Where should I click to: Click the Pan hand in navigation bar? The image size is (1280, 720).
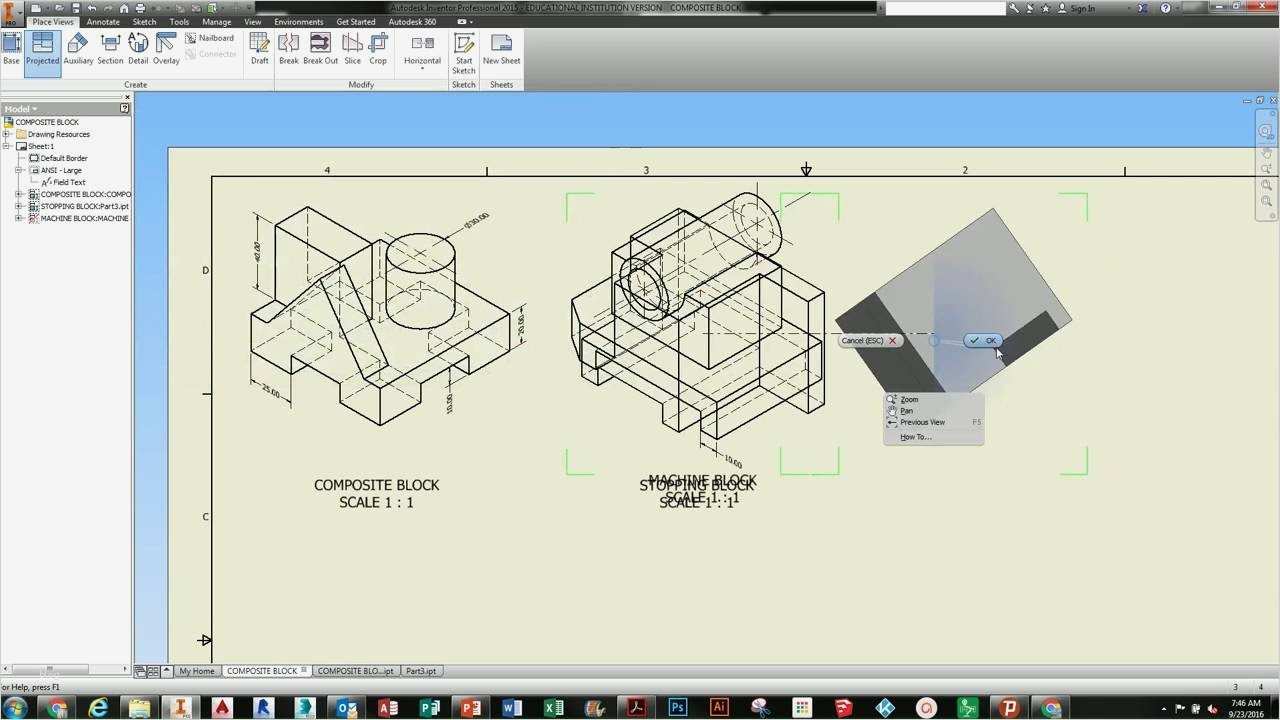pos(1266,152)
